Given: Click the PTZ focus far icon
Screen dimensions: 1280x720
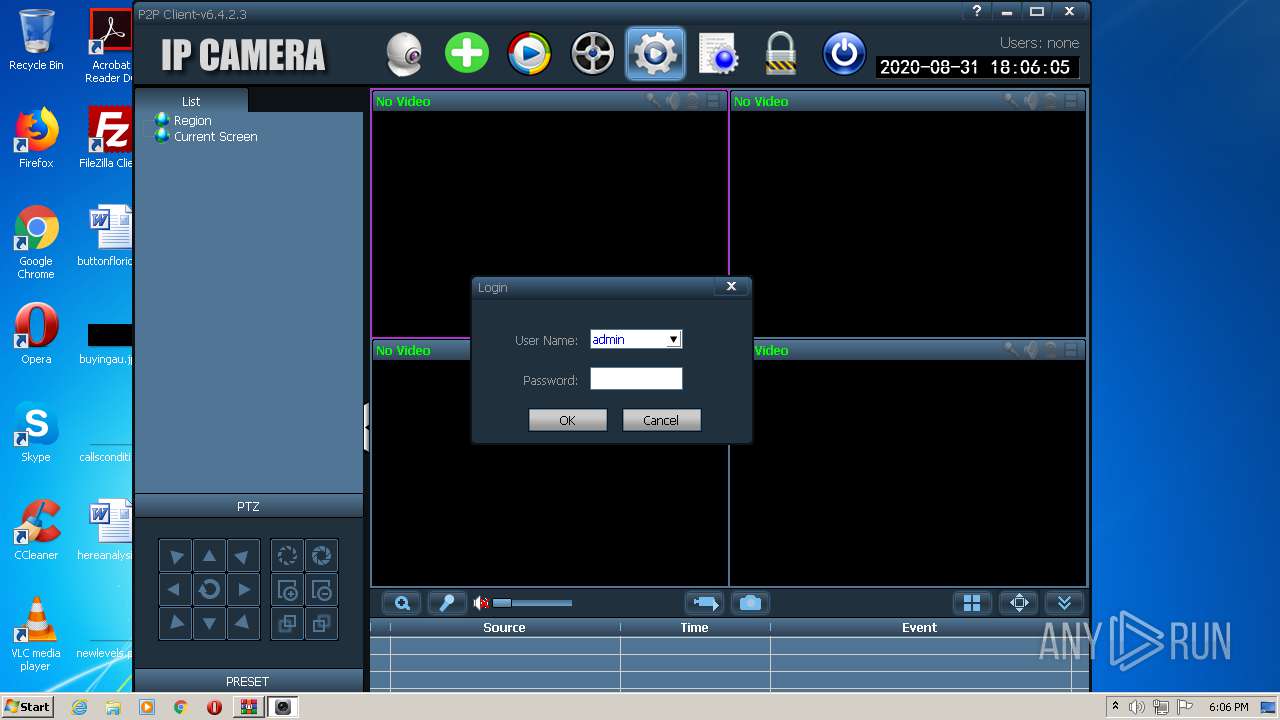Looking at the screenshot, I should pos(321,624).
